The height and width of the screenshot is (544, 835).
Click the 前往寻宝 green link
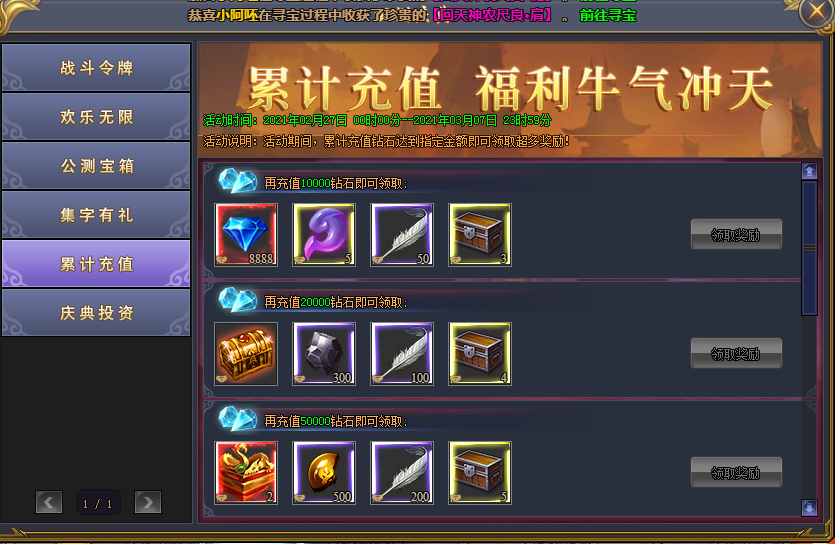(608, 15)
